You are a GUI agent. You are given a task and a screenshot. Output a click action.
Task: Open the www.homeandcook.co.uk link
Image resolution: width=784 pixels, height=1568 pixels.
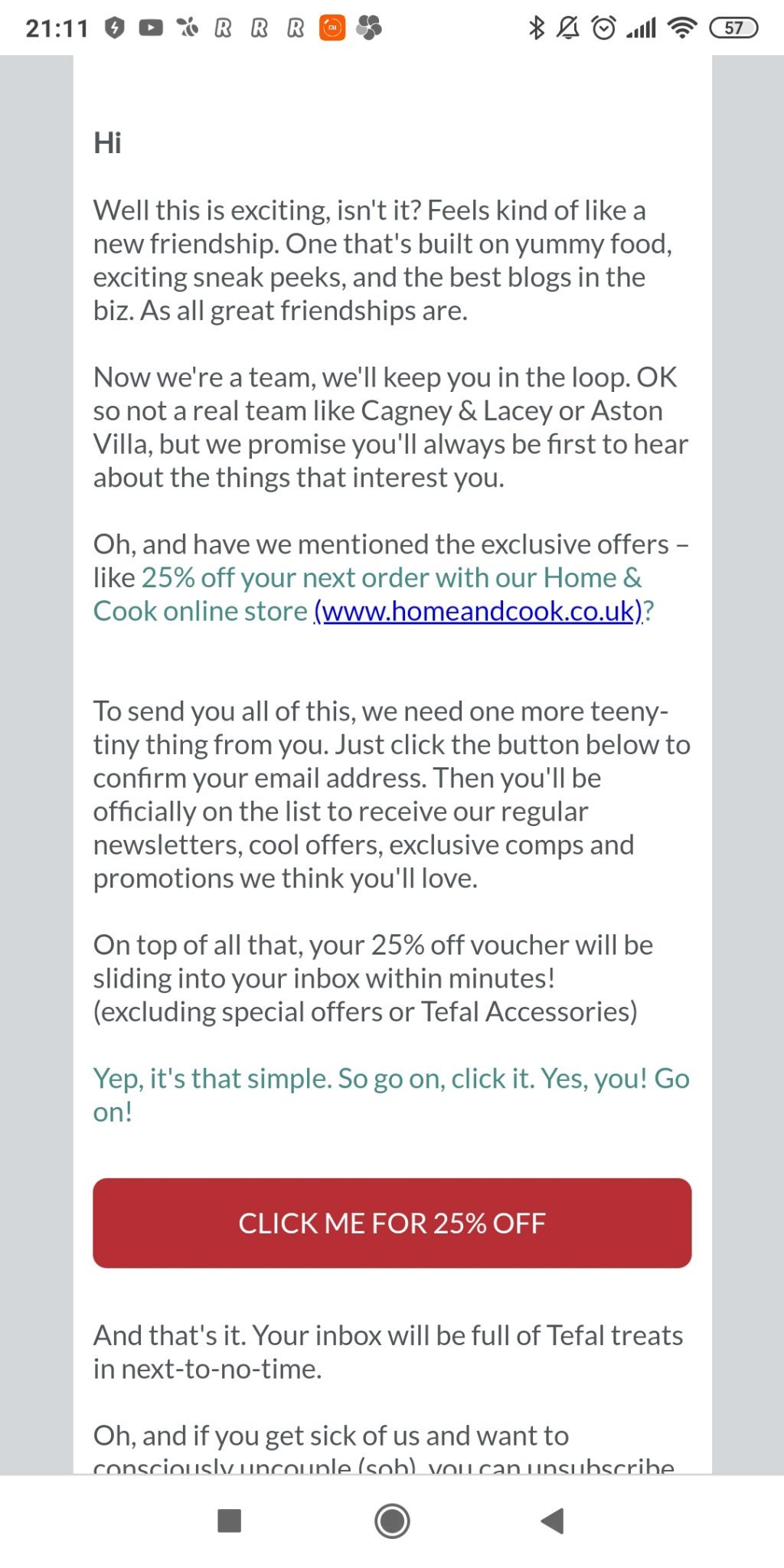[479, 611]
